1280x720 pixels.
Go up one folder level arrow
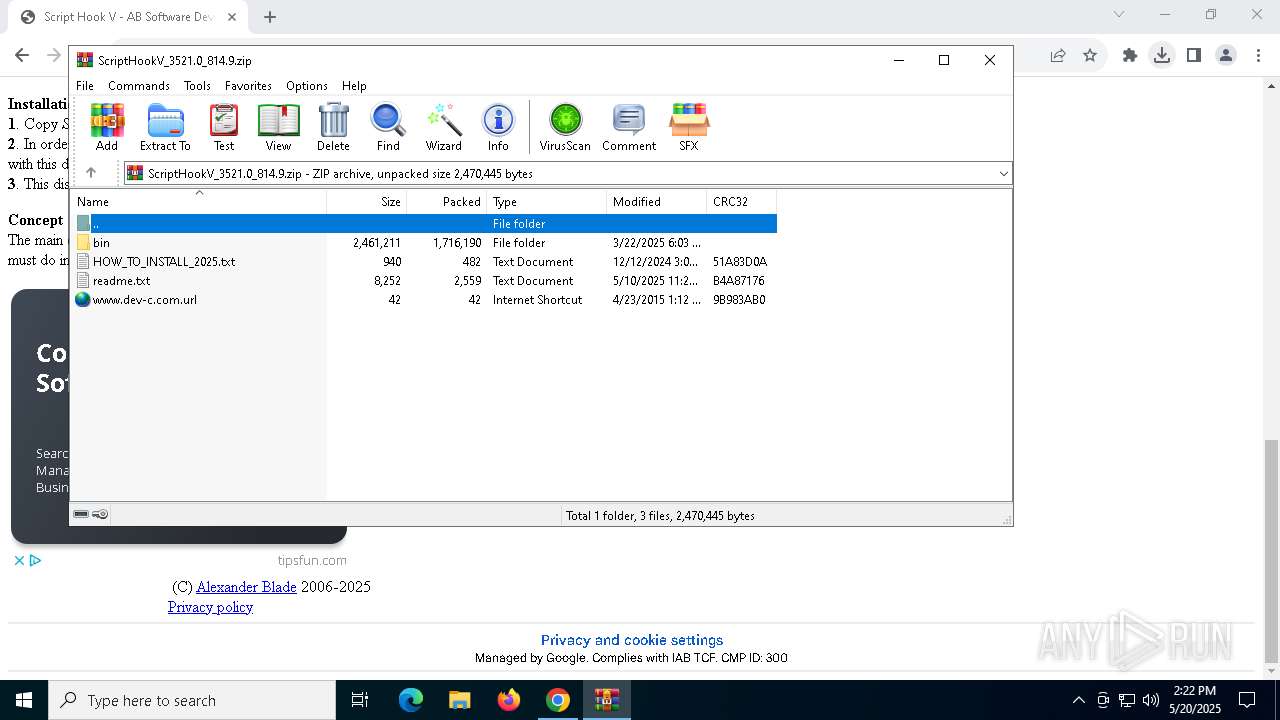91,173
